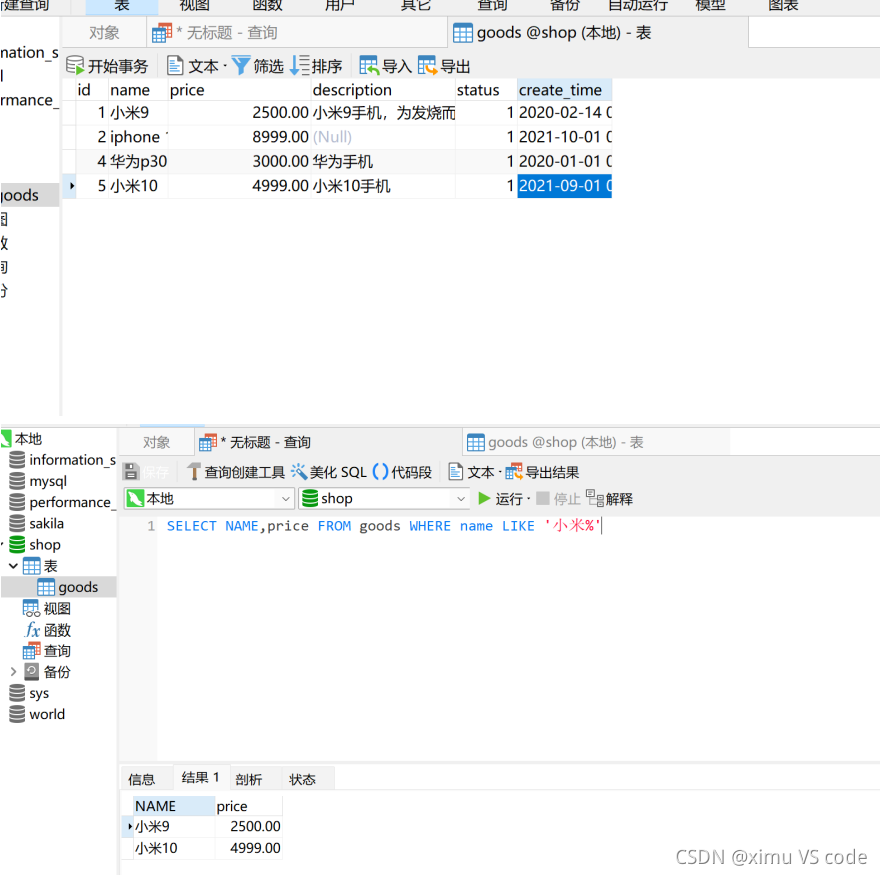Select the goods table in the tree
882x875 pixels.
[68, 587]
